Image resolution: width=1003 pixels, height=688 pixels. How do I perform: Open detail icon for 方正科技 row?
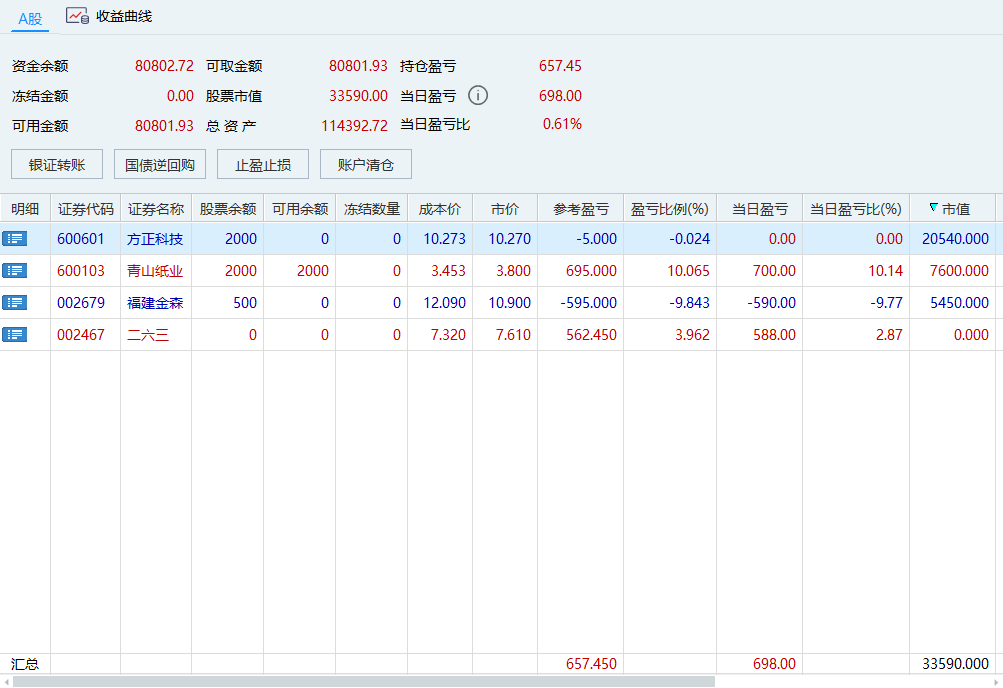[14, 238]
